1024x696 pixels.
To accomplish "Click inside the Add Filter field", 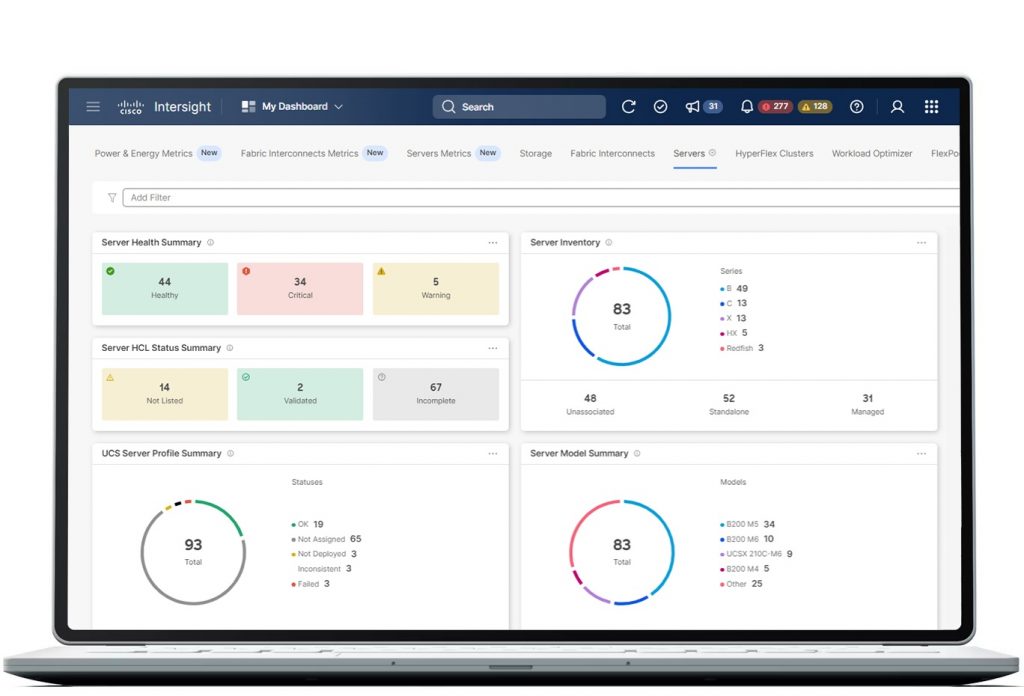I will pyautogui.click(x=540, y=198).
